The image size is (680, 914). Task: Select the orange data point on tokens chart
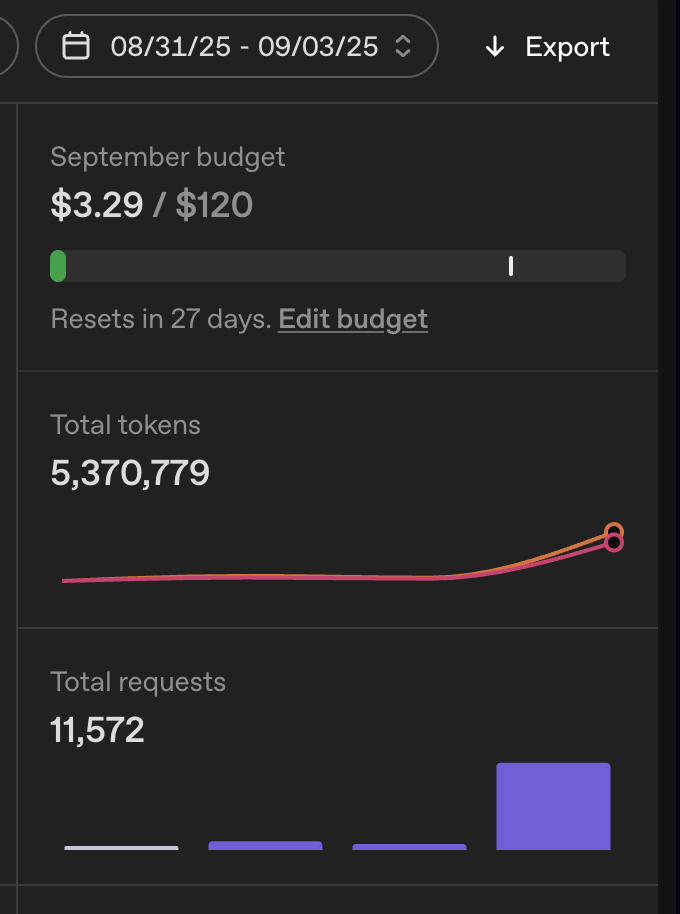tap(614, 531)
